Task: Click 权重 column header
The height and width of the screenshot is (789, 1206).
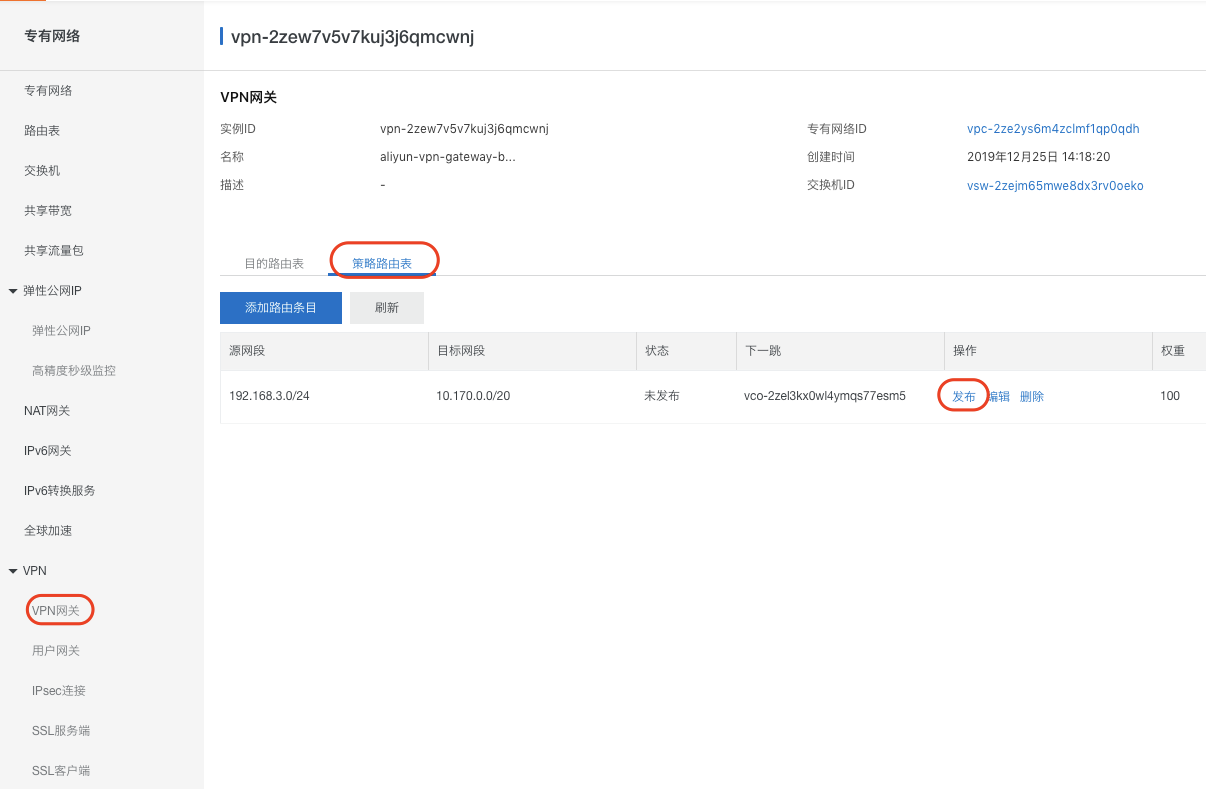Action: pyautogui.click(x=1173, y=351)
